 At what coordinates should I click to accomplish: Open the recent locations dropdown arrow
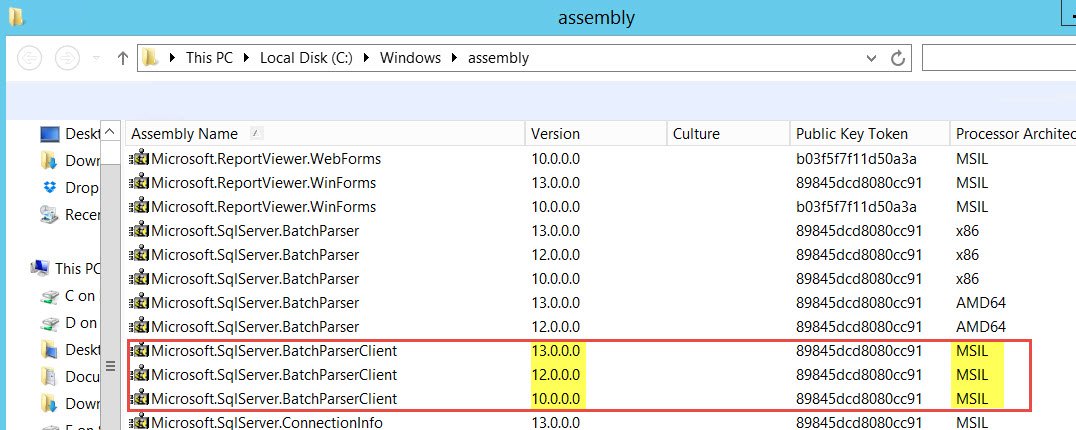[x=98, y=58]
